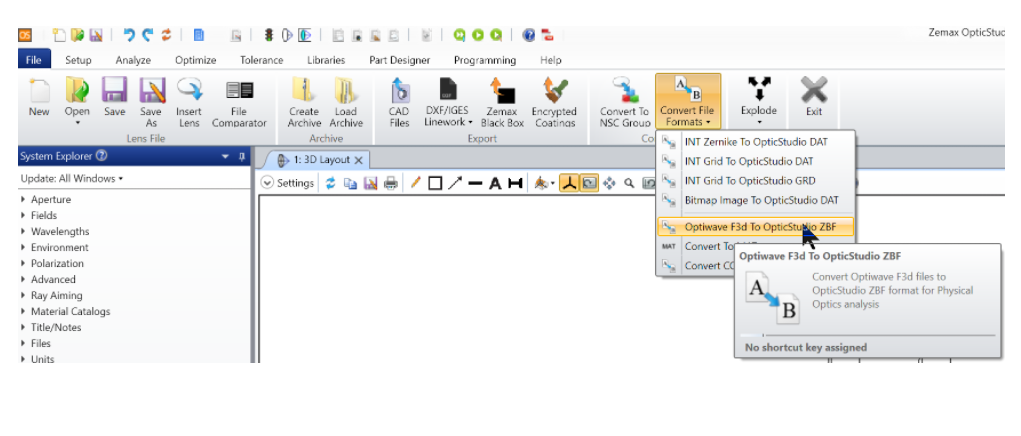Expand the Aperture section
This screenshot has height=436, width=1021.
23,200
